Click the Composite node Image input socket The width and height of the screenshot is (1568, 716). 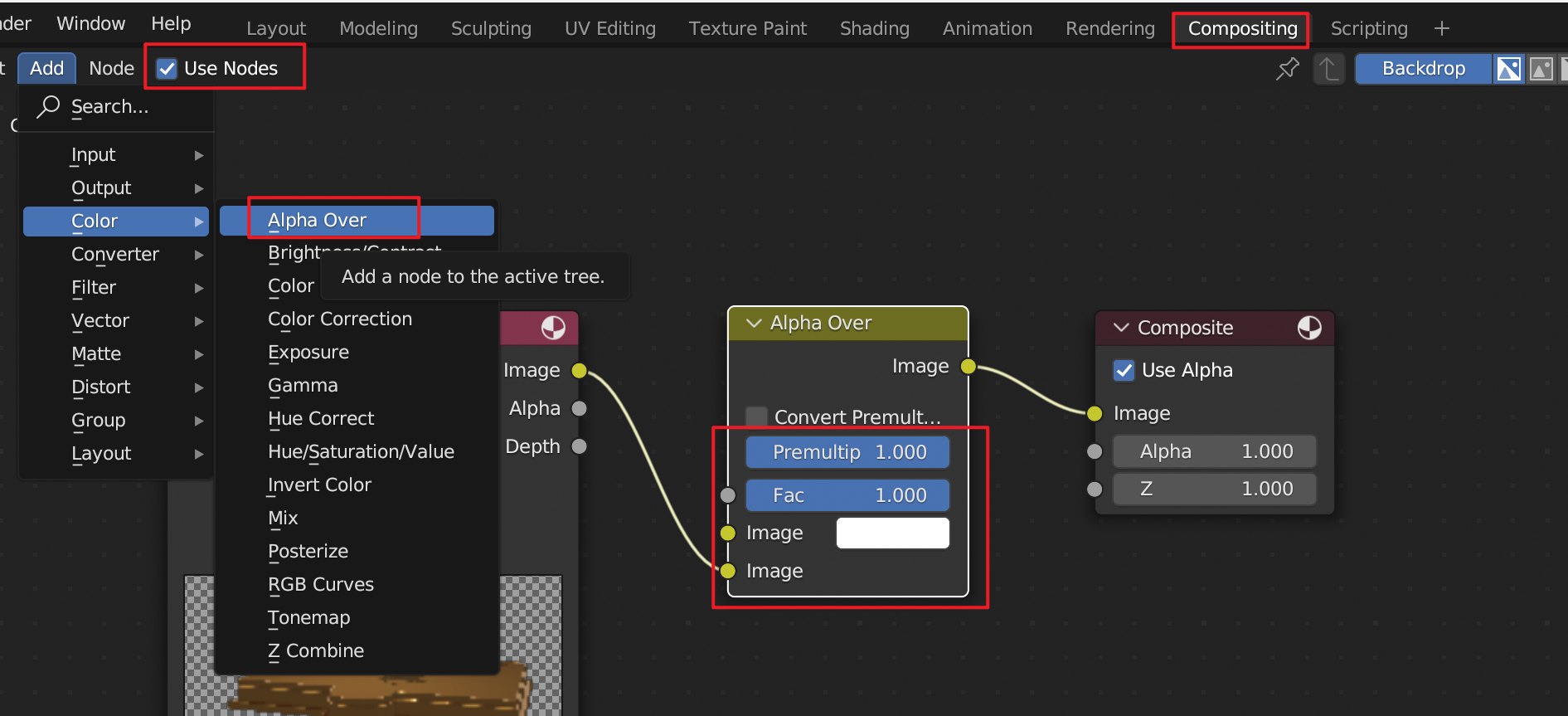(1095, 413)
